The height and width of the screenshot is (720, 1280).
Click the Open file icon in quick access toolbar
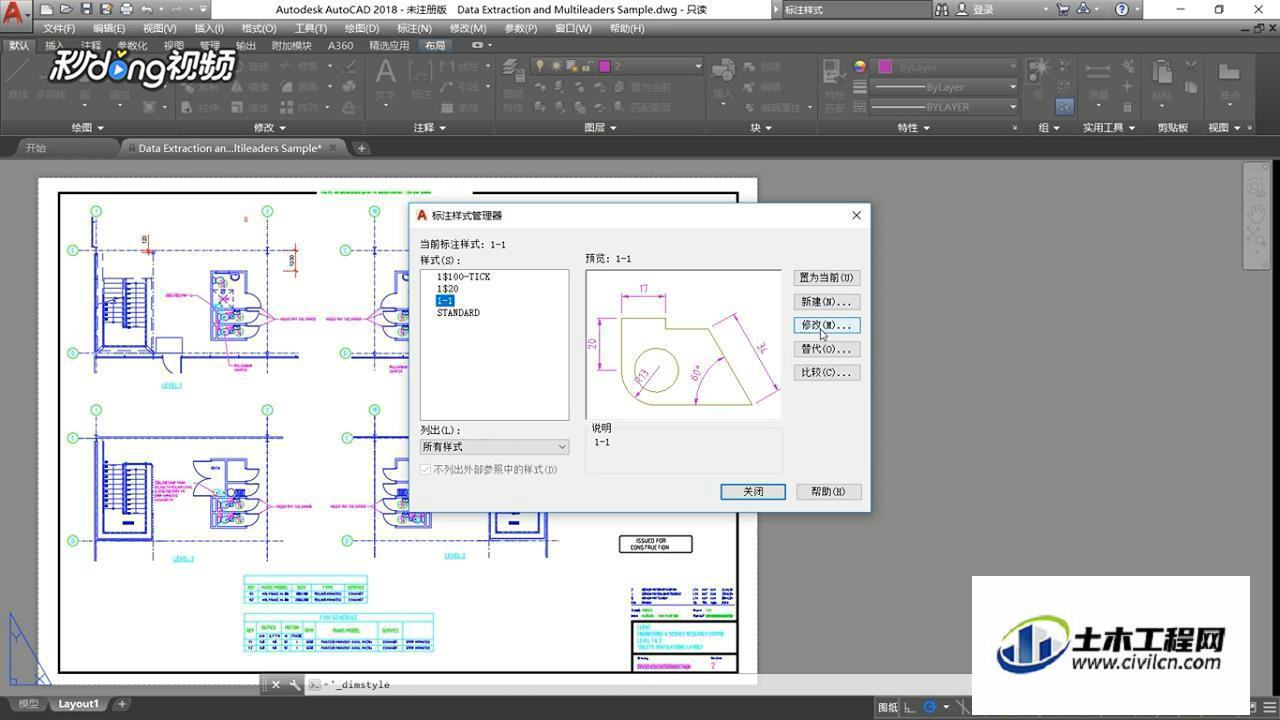tap(66, 9)
